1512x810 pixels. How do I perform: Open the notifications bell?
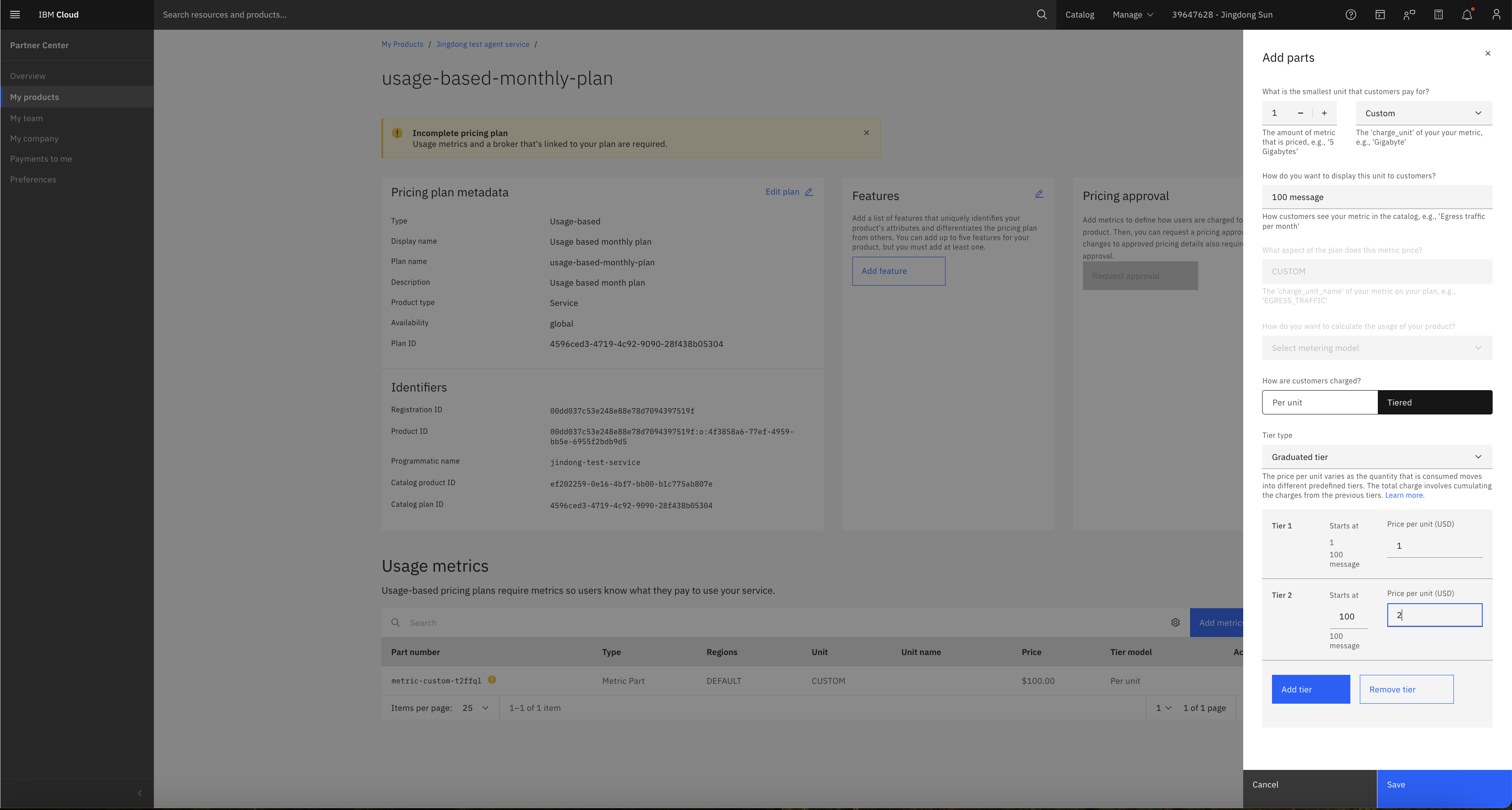point(1467,15)
